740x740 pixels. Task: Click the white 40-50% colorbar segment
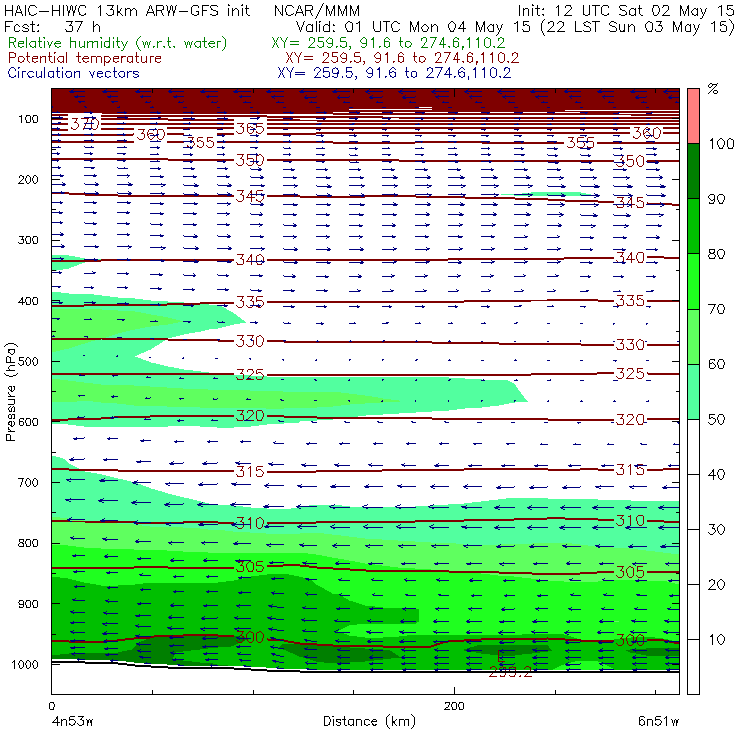click(693, 446)
